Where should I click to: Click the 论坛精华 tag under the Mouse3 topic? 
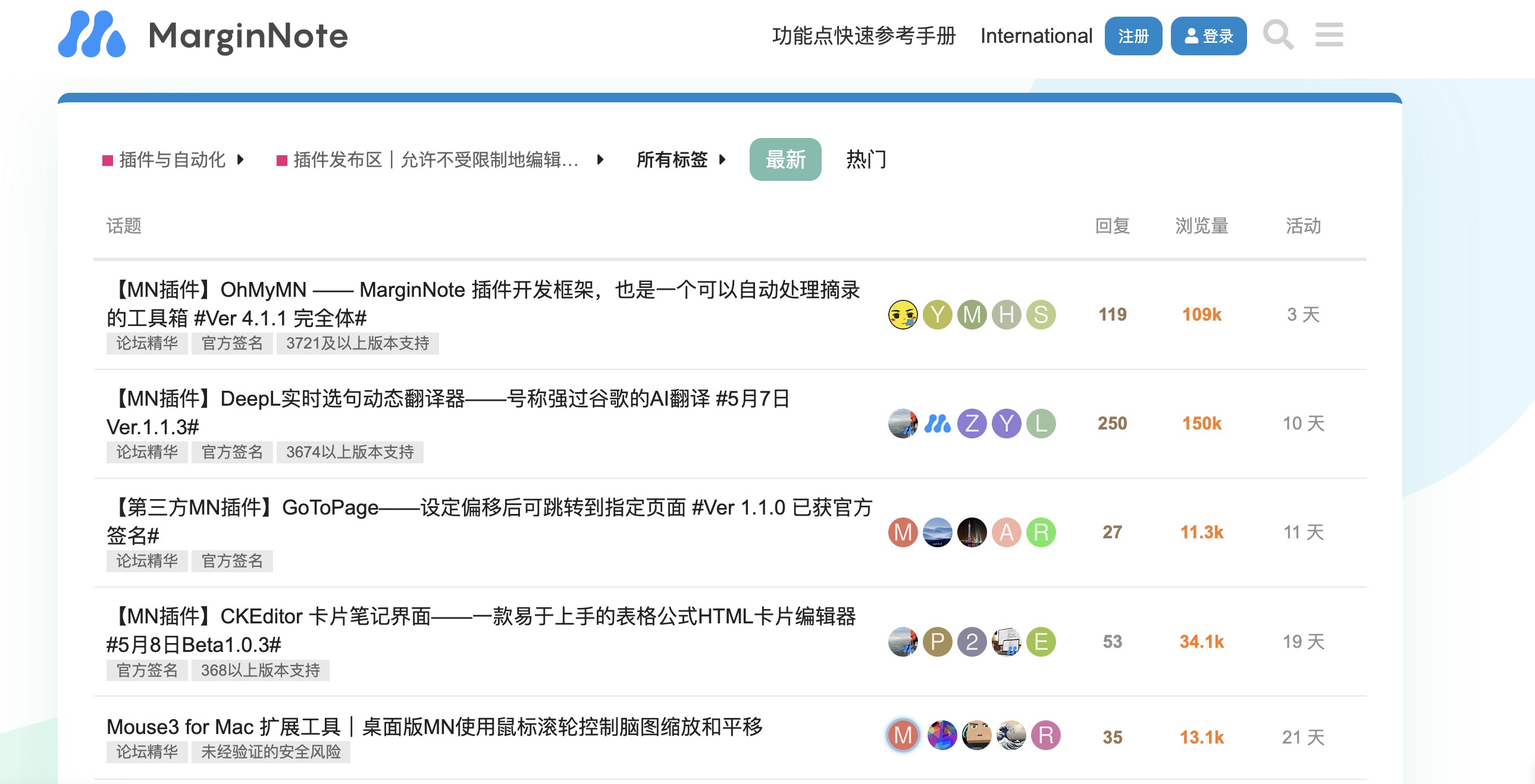tap(146, 752)
